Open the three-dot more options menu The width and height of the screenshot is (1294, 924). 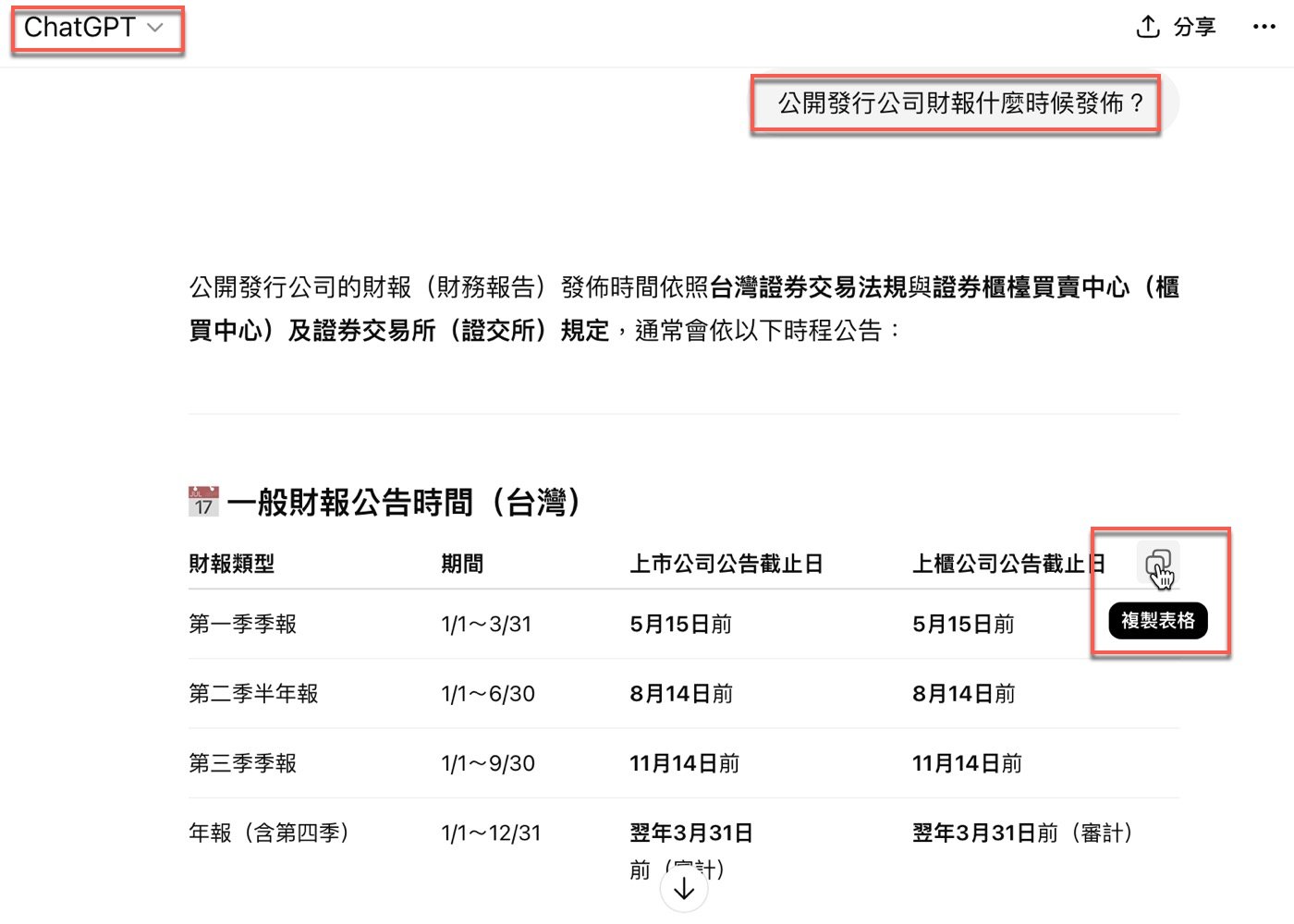1263,27
